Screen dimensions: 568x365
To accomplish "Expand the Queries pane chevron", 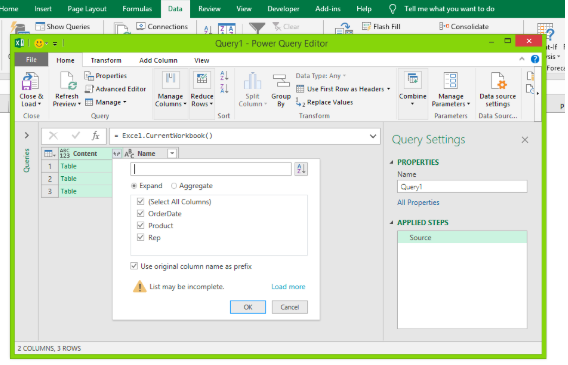I will pos(27,135).
